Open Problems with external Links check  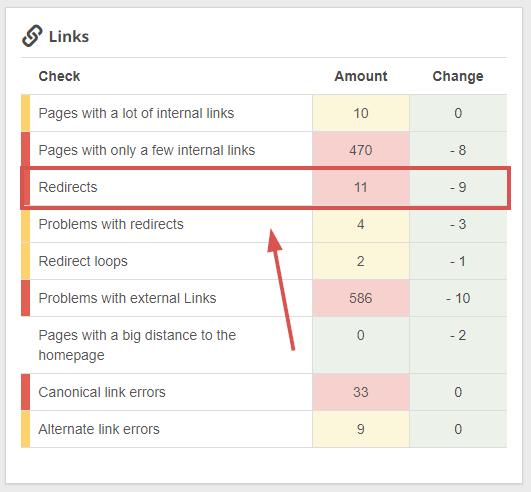click(x=127, y=298)
